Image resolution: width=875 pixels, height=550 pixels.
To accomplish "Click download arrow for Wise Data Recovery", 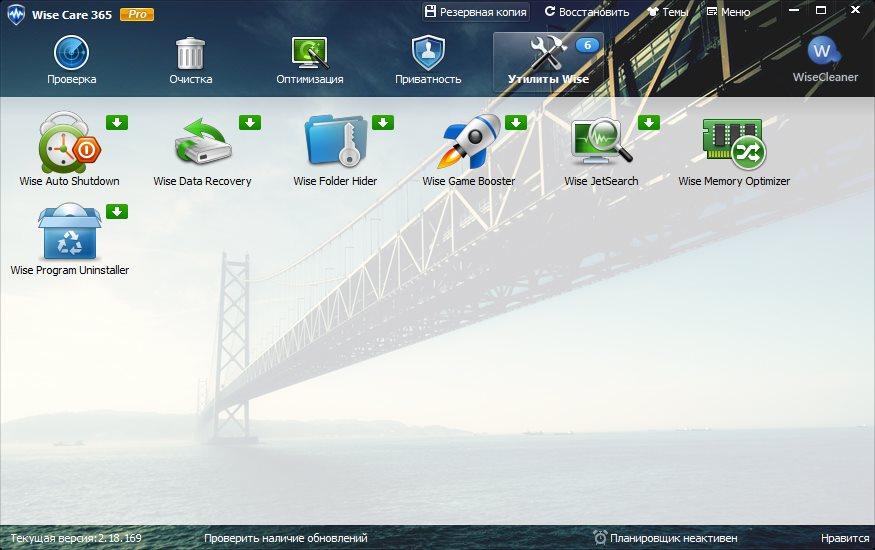I will (x=250, y=122).
